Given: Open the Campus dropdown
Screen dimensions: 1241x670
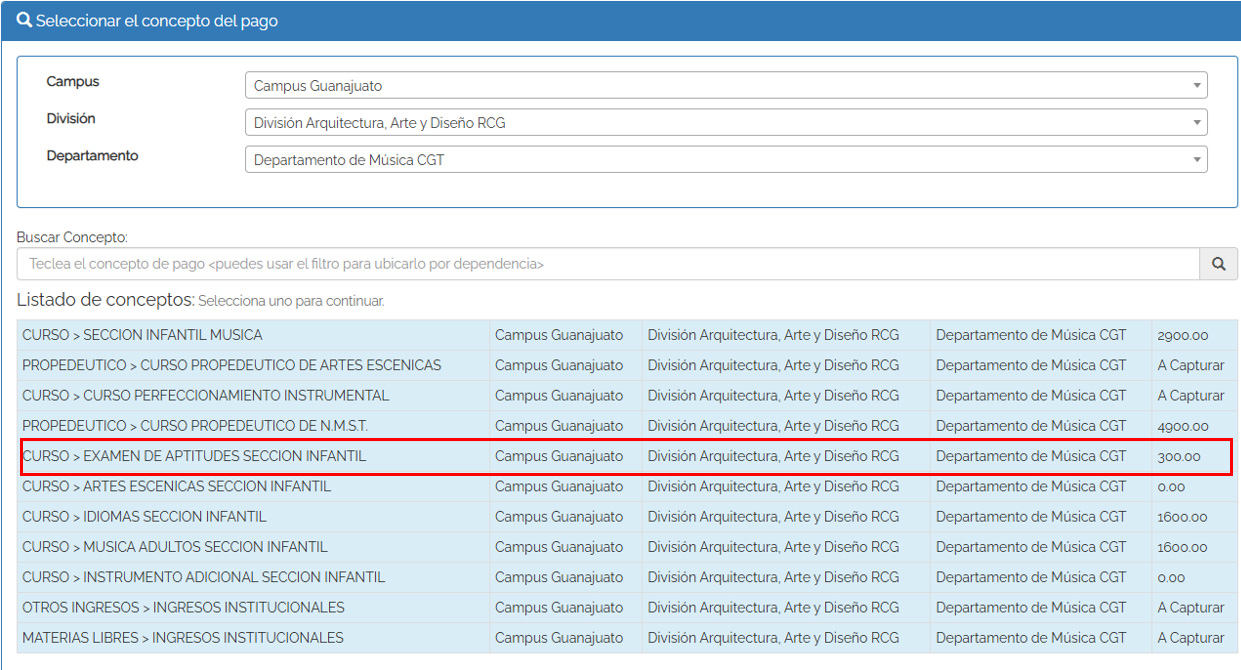Looking at the screenshot, I should pyautogui.click(x=725, y=86).
